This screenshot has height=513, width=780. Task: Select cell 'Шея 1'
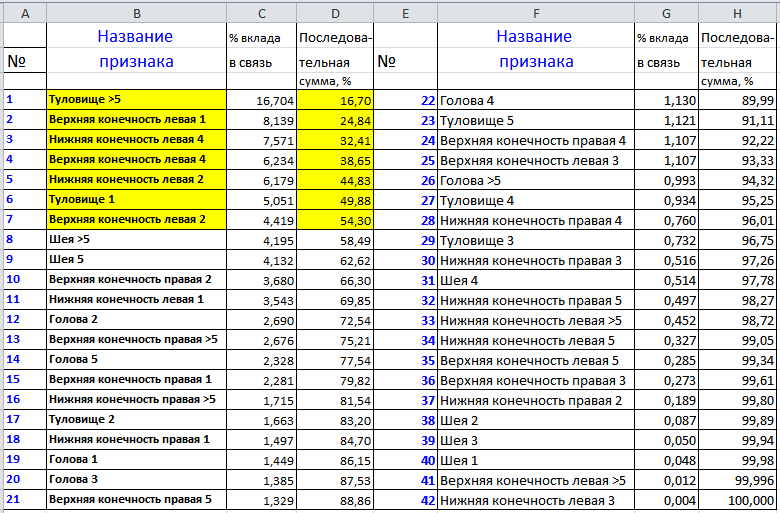click(536, 460)
